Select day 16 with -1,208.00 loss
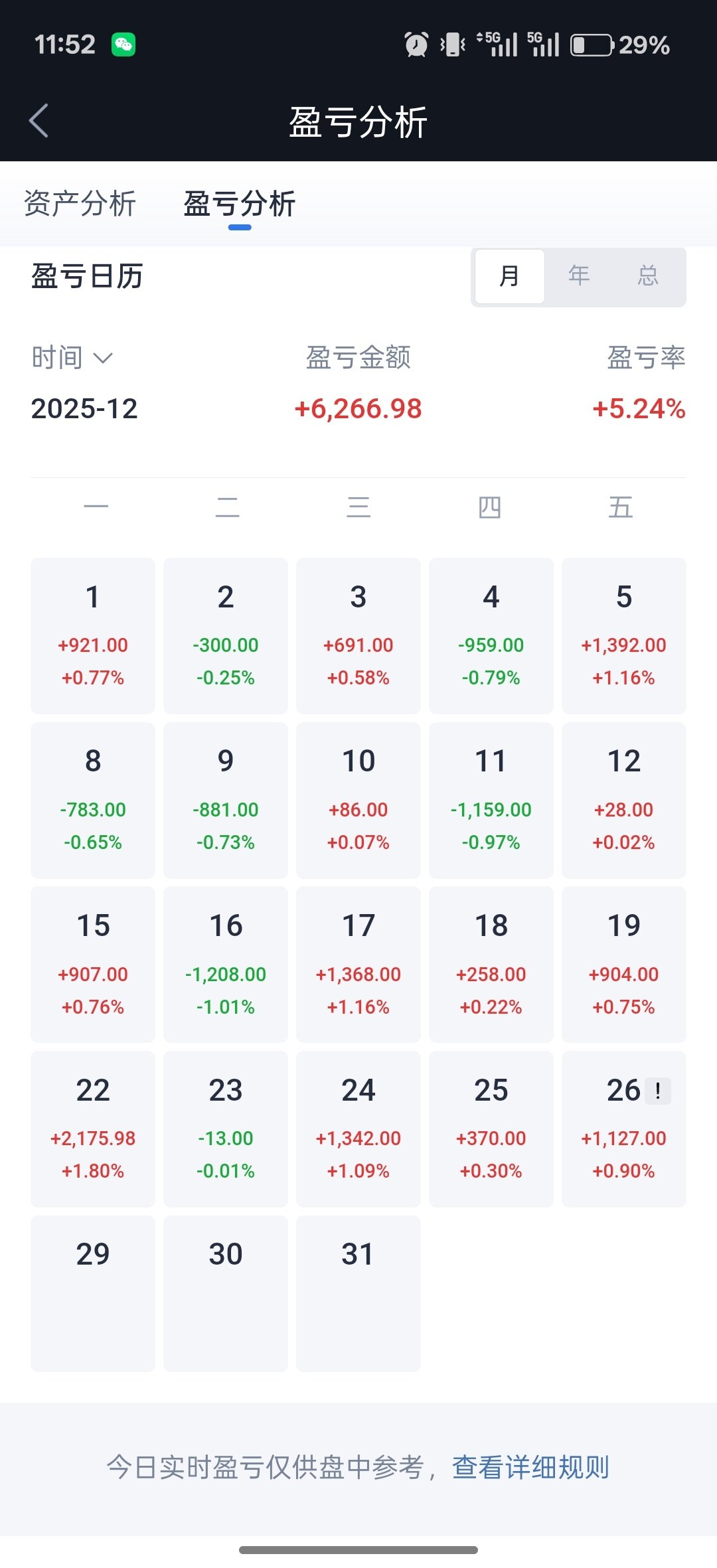 [226, 964]
